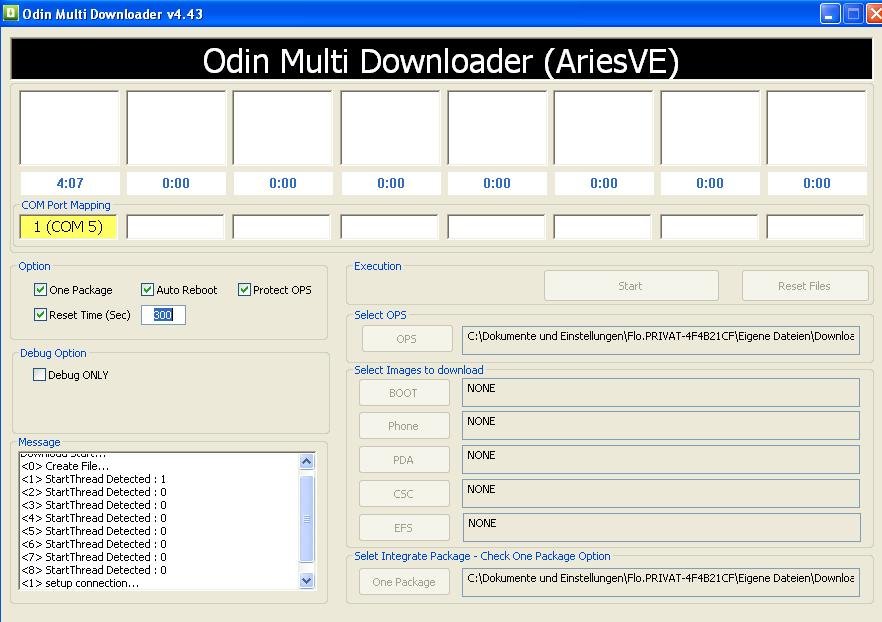Click the message log scroll down arrow
The height and width of the screenshot is (622, 882).
tap(307, 580)
